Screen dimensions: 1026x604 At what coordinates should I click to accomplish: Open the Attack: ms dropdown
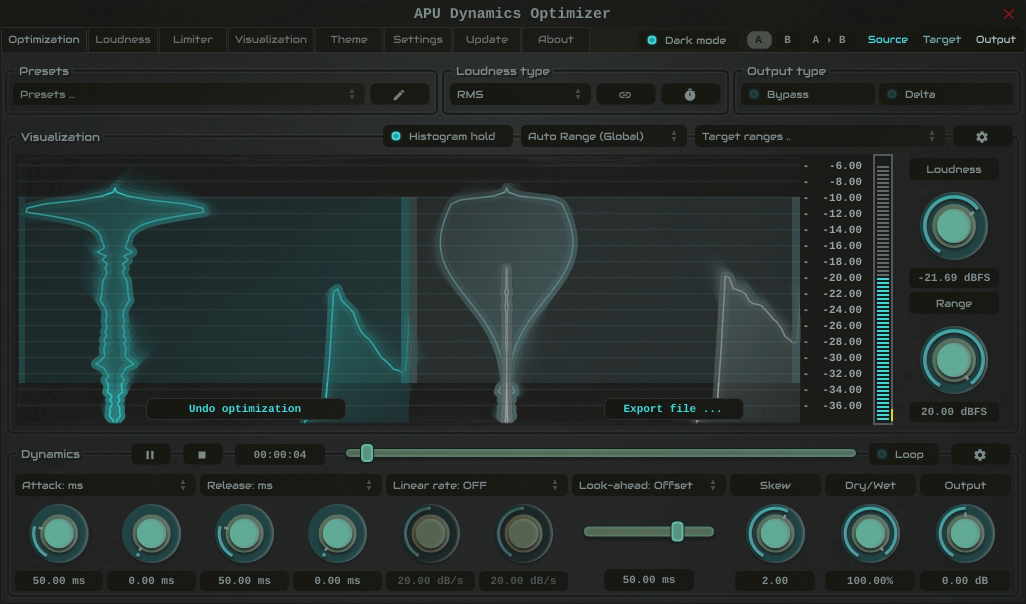click(x=105, y=486)
